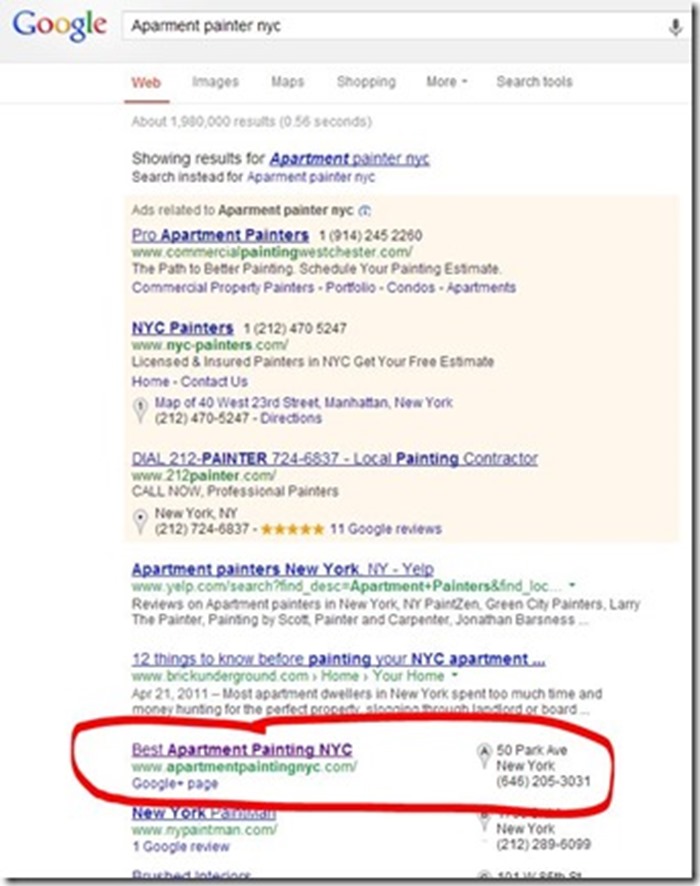Expand the More dropdown menu
The width and height of the screenshot is (700, 886).
click(446, 82)
